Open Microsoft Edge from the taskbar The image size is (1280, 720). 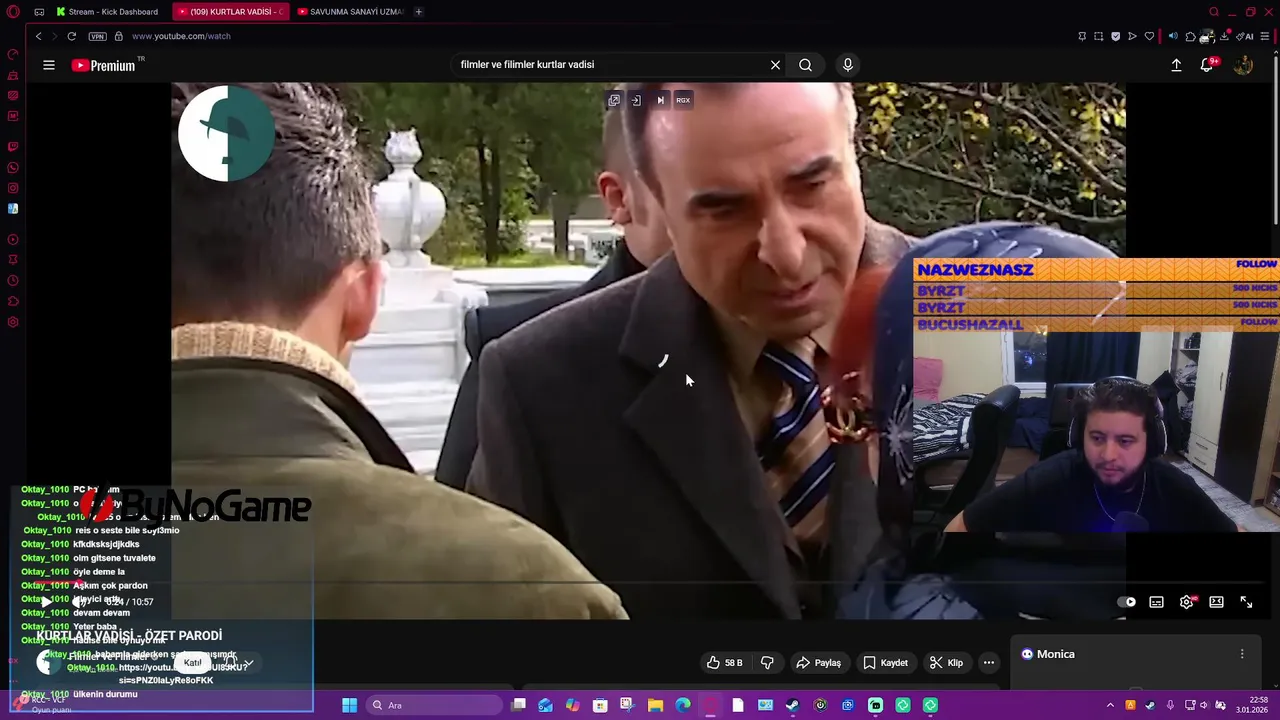point(683,705)
